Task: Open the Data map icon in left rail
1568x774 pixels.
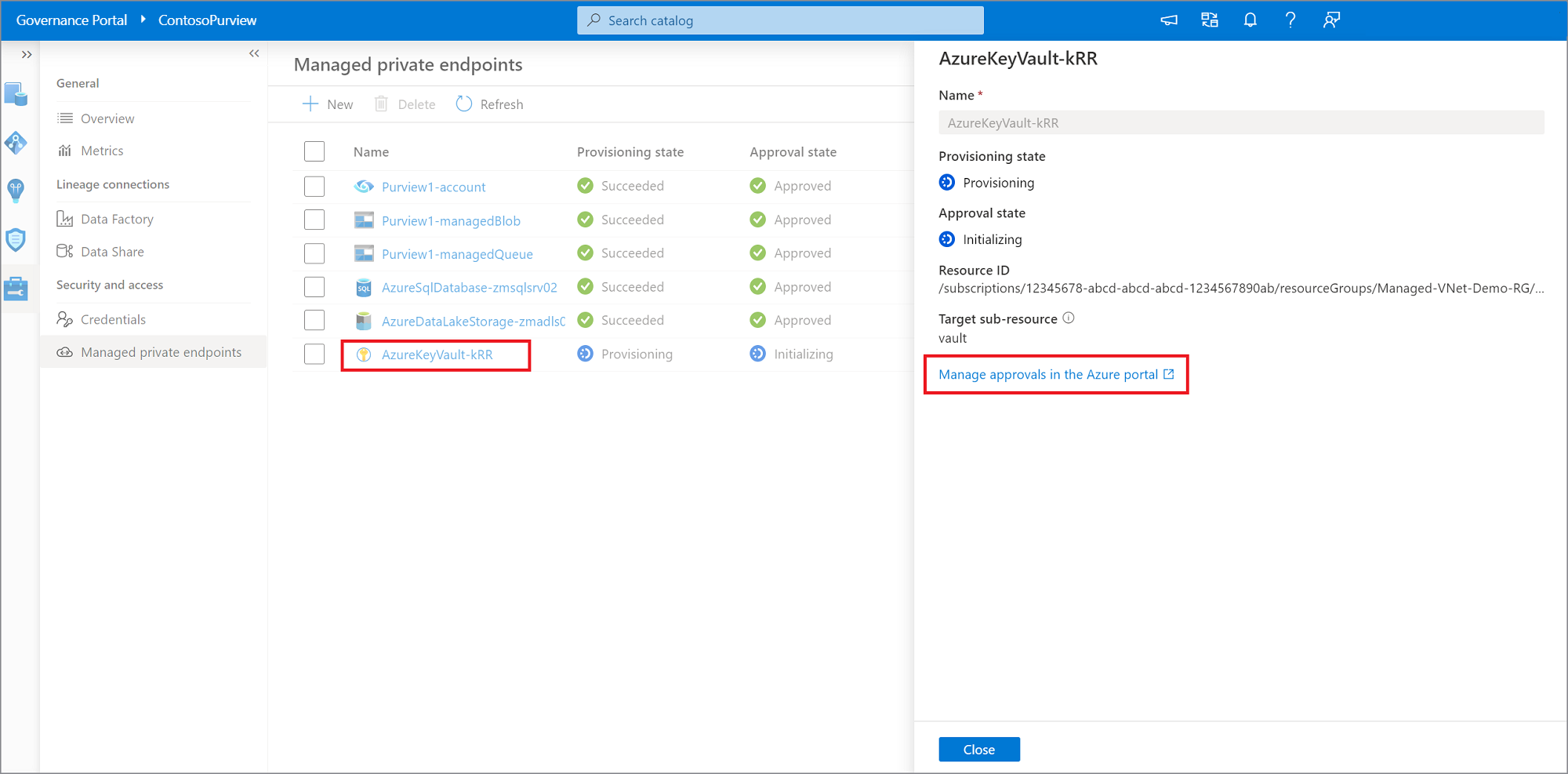Action: (16, 143)
